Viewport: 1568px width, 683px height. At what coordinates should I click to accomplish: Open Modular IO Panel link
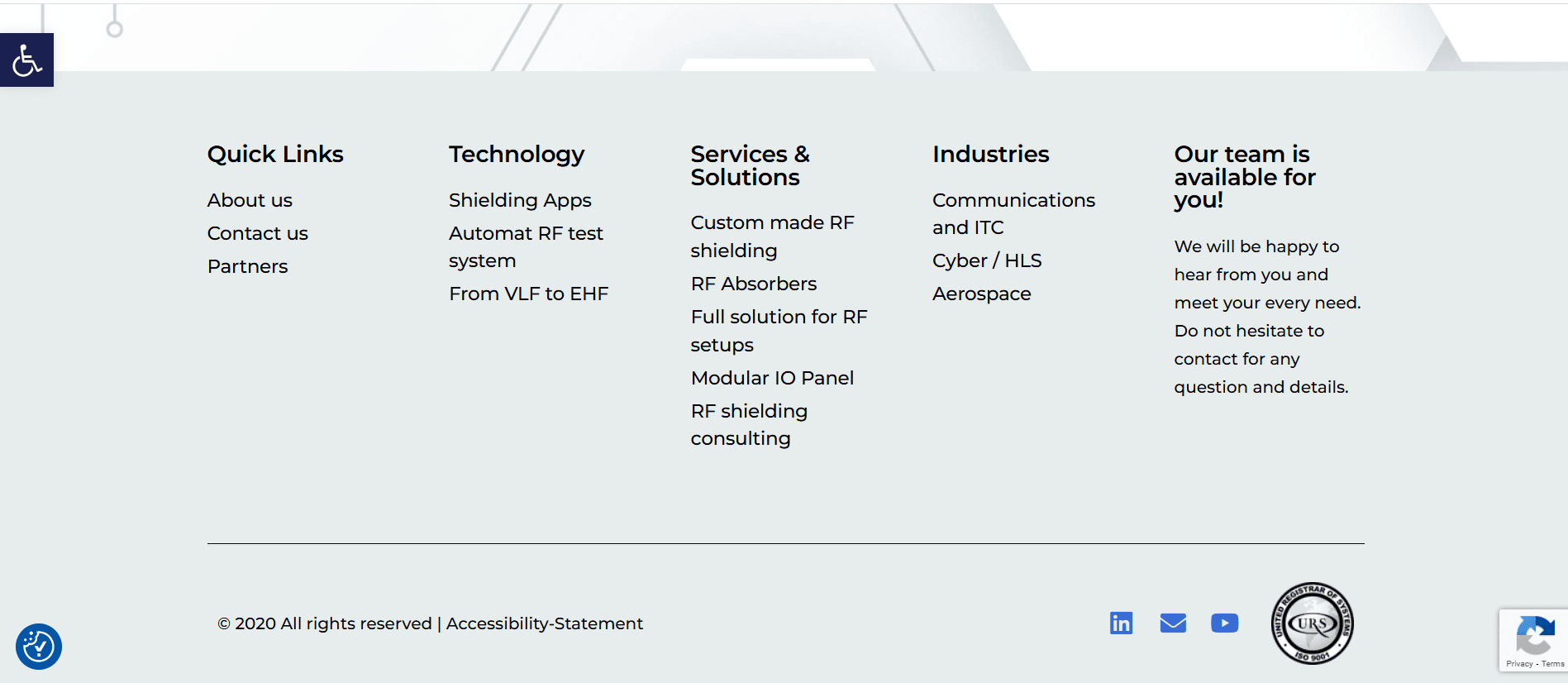[772, 378]
